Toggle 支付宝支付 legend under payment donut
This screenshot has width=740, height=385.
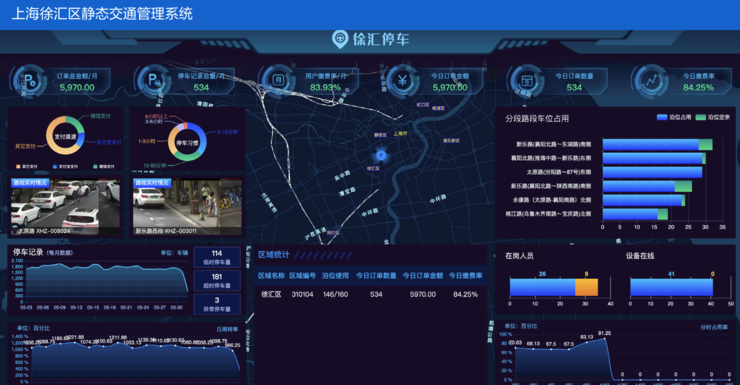pyautogui.click(x=65, y=167)
